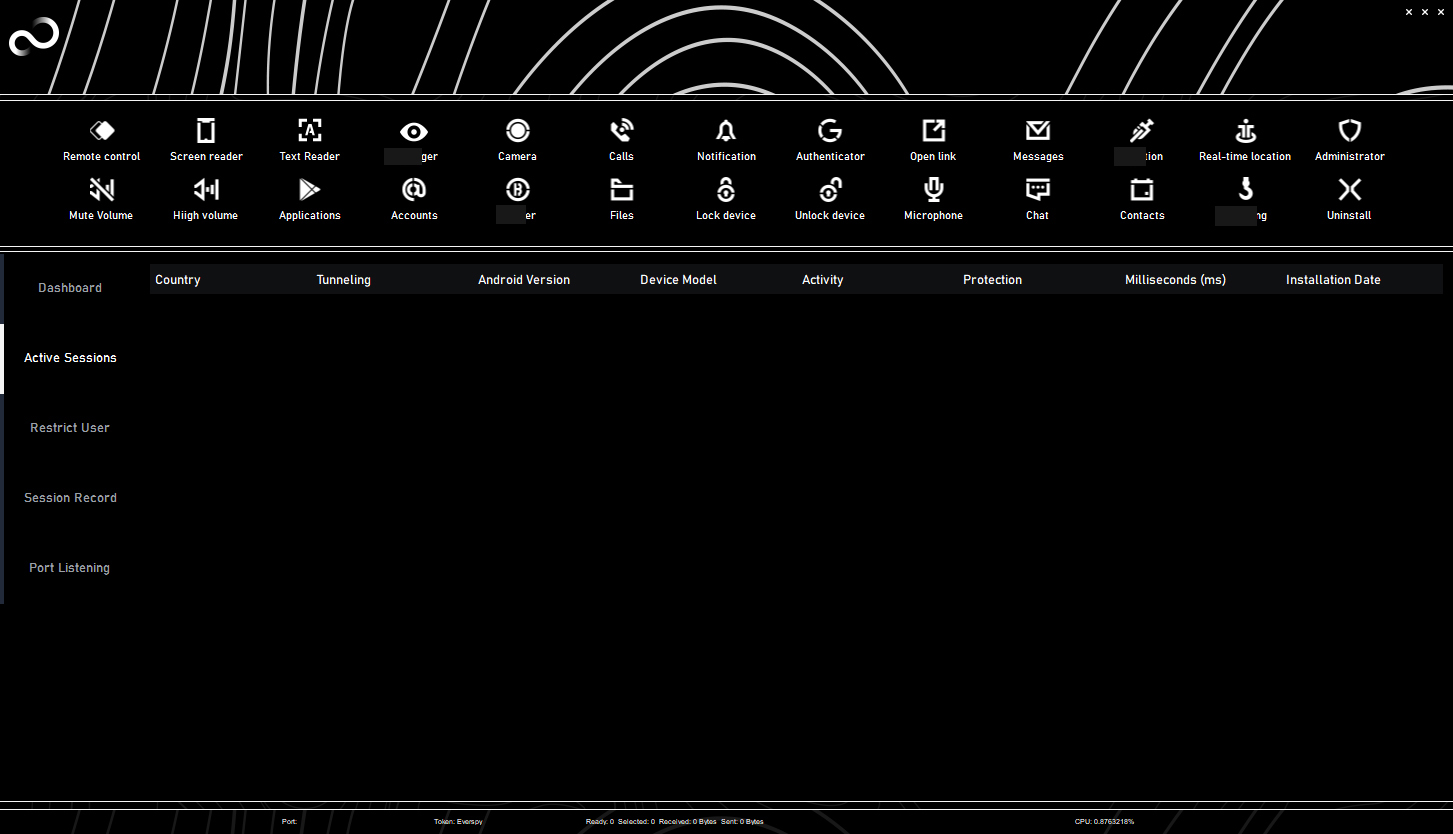Image resolution: width=1453 pixels, height=834 pixels.
Task: Click the 'Sent: 0 Bytes' status text
Action: click(x=742, y=822)
